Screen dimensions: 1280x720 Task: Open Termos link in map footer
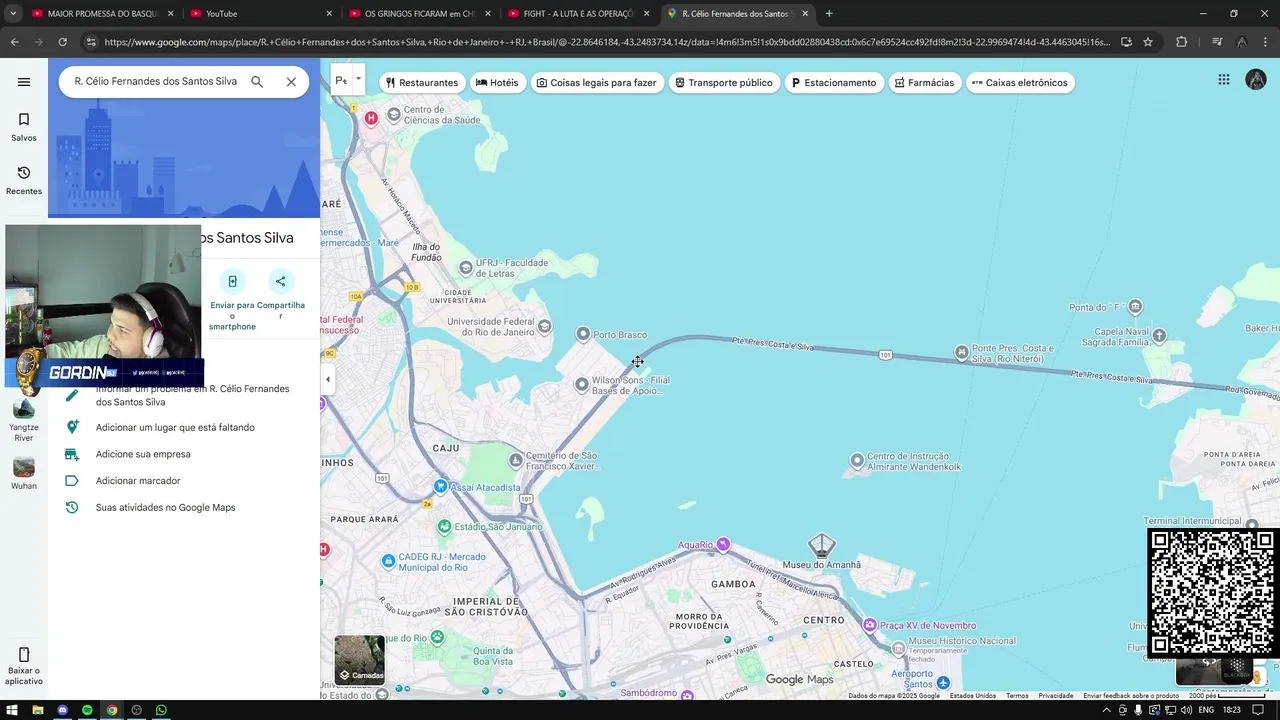click(x=1017, y=696)
